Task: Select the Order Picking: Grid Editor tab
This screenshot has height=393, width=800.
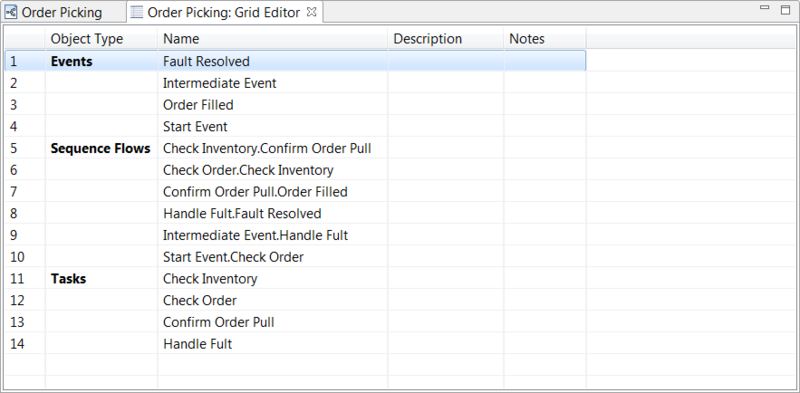Action: click(x=223, y=12)
